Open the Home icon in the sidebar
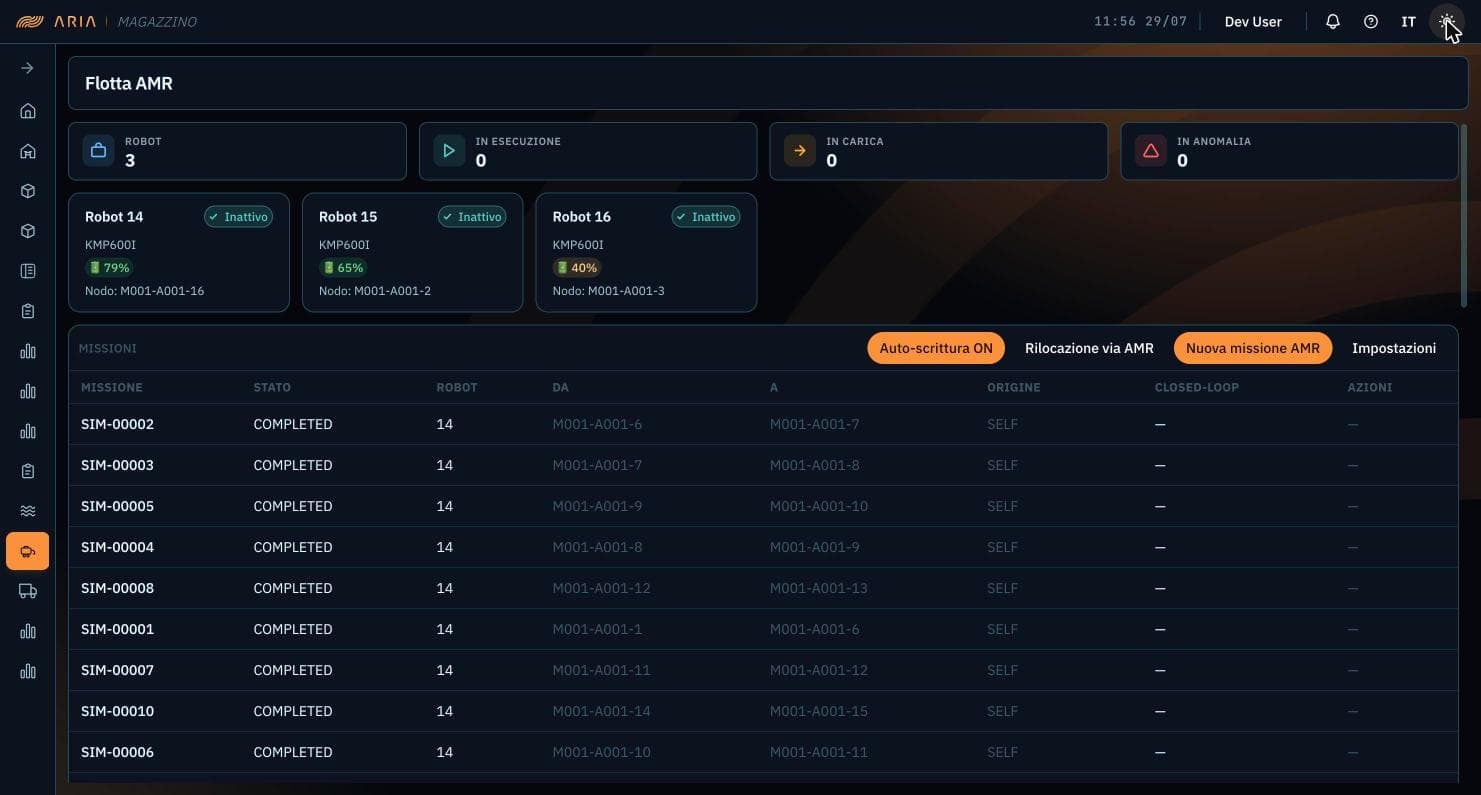The height and width of the screenshot is (795, 1481). tap(28, 111)
